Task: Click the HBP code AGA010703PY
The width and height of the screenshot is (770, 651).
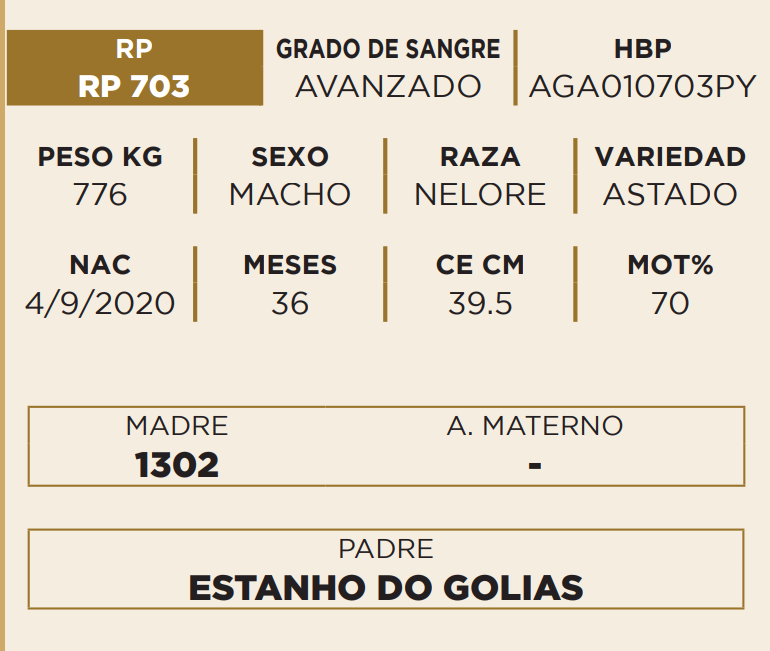Action: (x=642, y=87)
